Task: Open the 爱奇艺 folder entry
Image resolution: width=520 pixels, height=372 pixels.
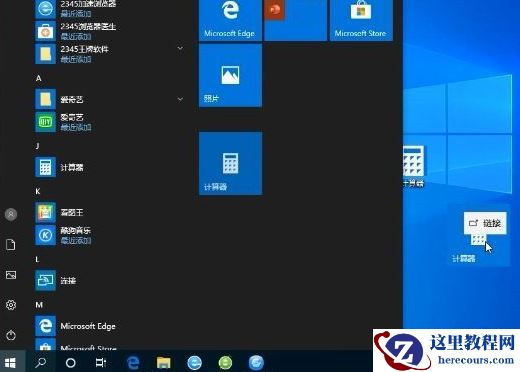Action: point(110,99)
